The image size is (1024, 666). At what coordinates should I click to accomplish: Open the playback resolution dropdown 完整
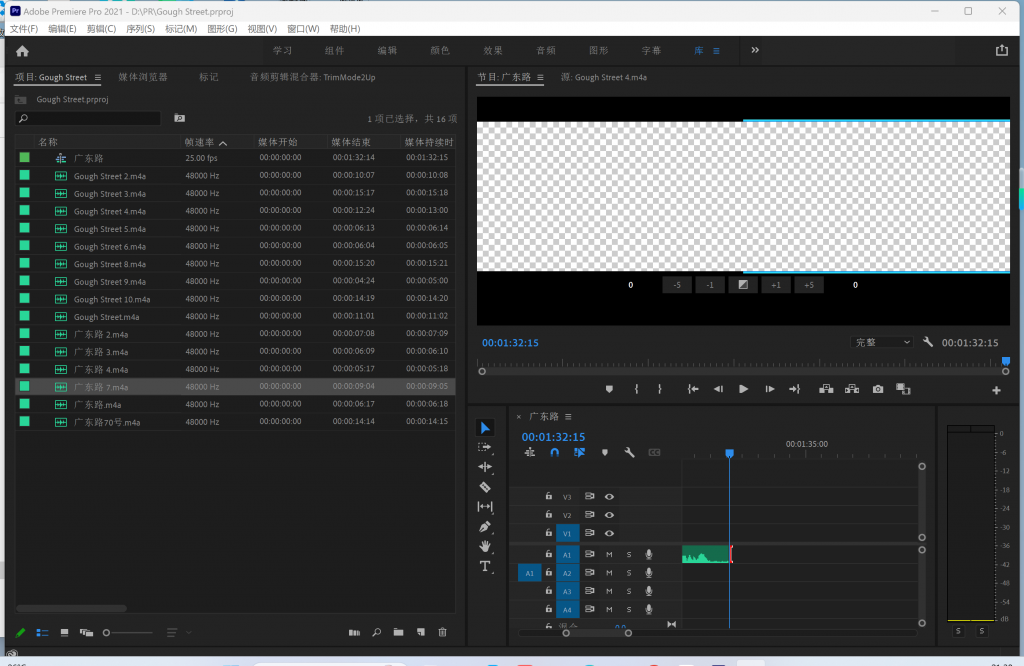pos(882,342)
